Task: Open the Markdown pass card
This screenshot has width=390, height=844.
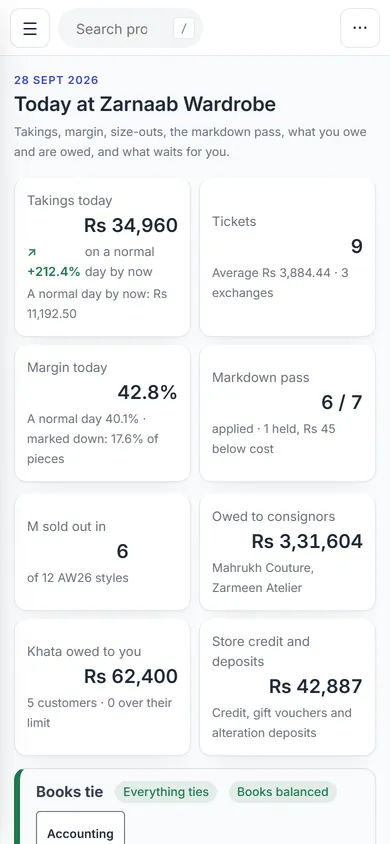Action: (287, 413)
